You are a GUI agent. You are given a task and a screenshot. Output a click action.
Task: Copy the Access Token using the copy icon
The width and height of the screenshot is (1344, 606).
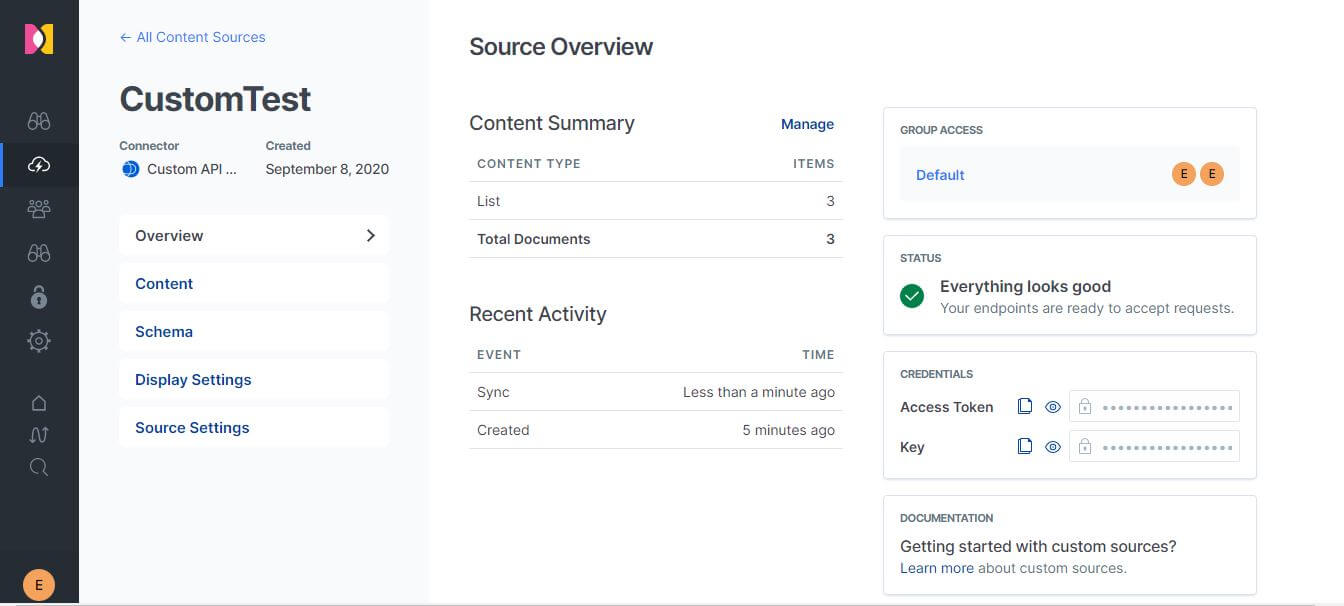[1025, 406]
